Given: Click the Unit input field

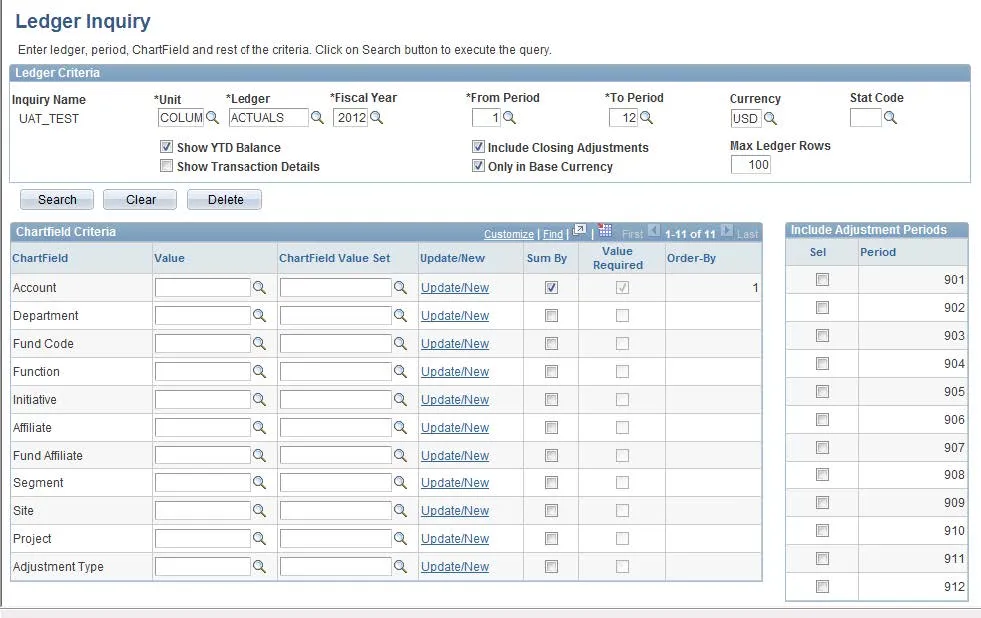Looking at the screenshot, I should point(181,118).
